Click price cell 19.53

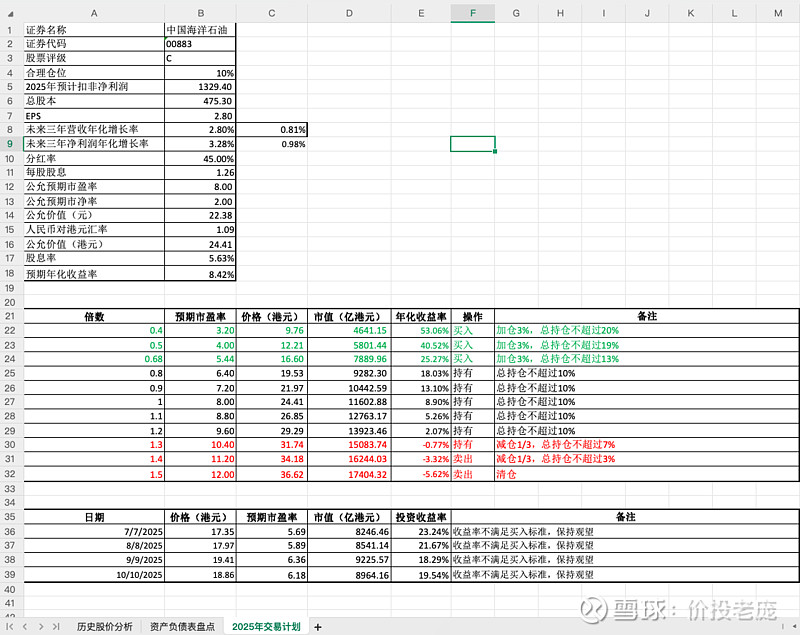[x=272, y=373]
